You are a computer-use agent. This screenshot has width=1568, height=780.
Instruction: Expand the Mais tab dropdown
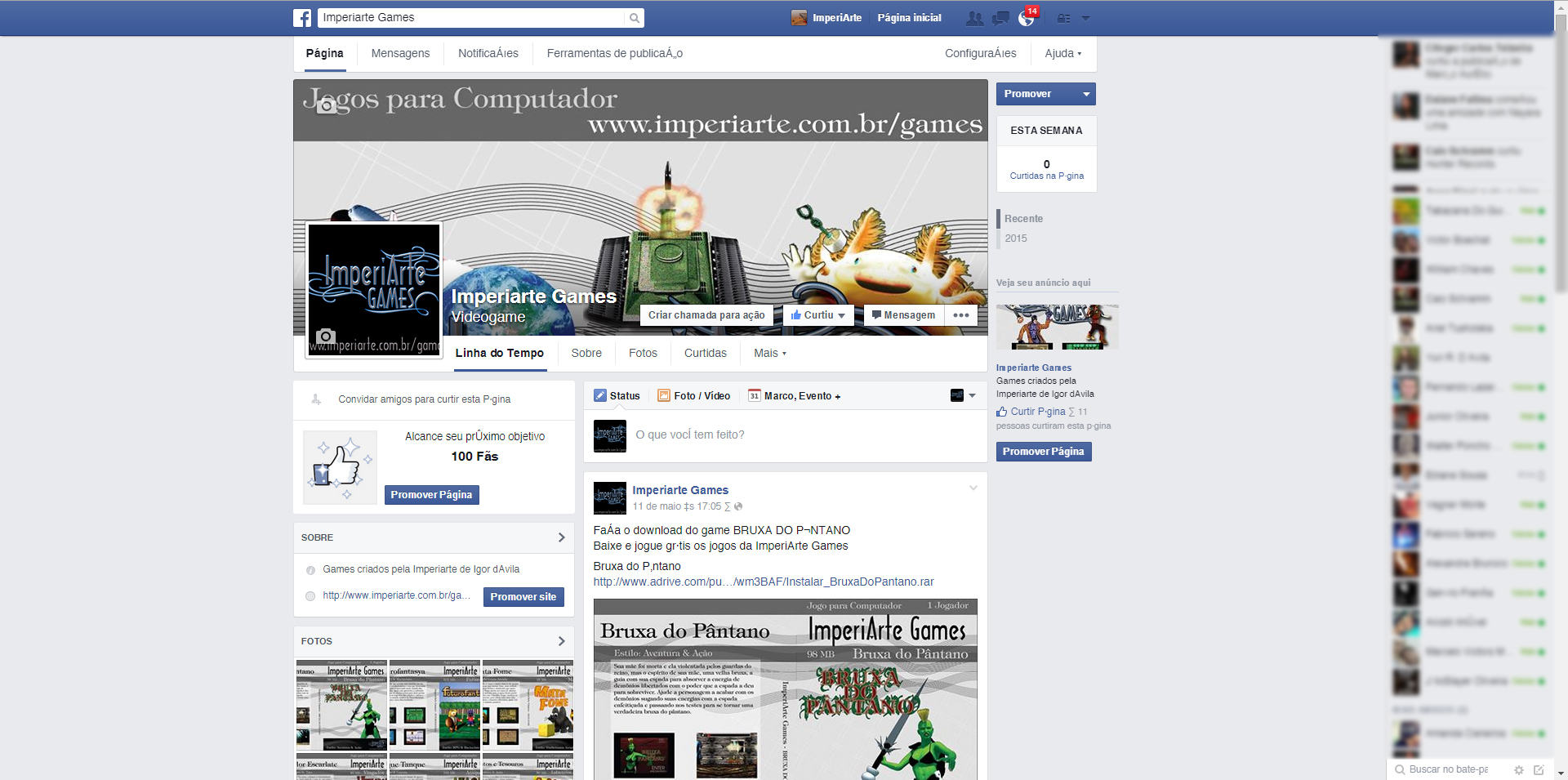(770, 354)
